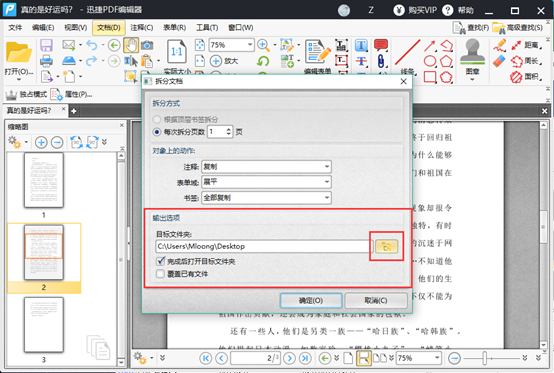Click the Email envelope icon
Viewport: 554px width, 373px height.
(69, 45)
